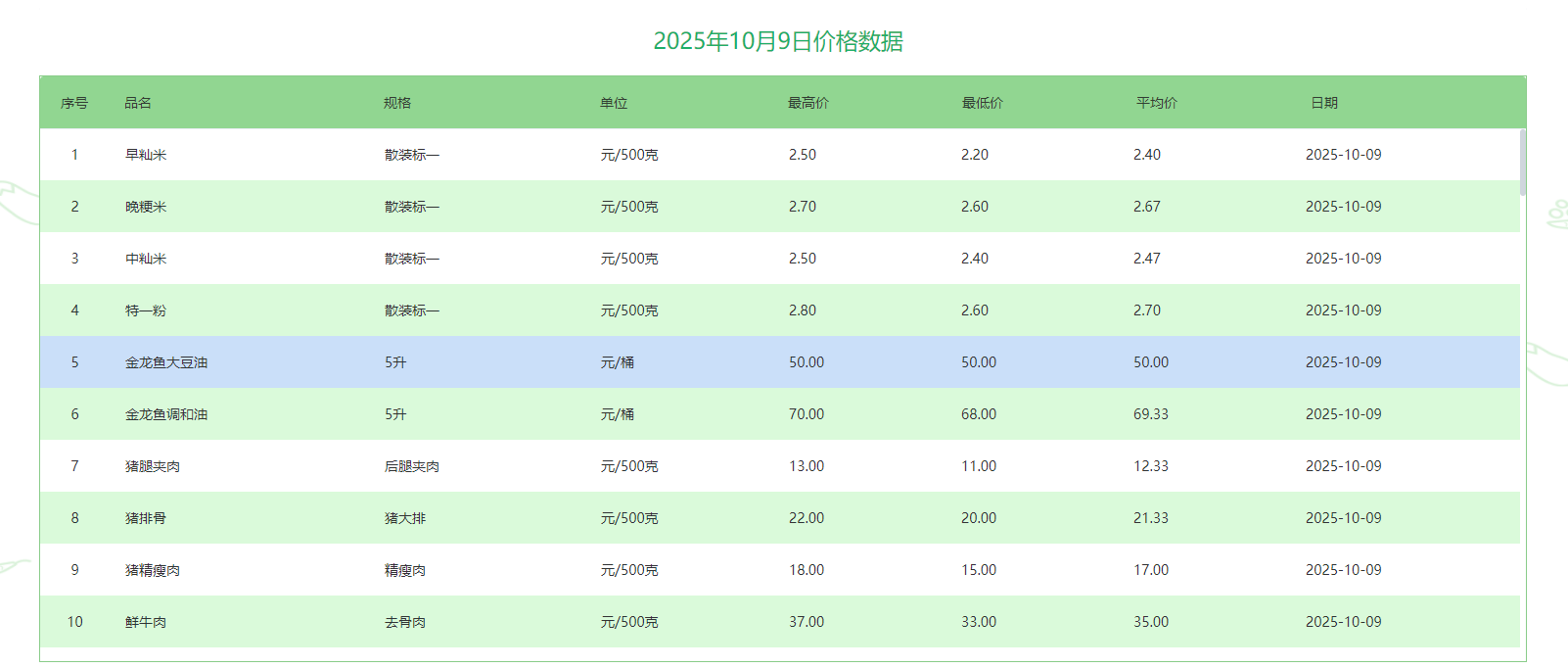This screenshot has width=1568, height=668.
Task: Select the 规格 column header
Action: coord(397,103)
